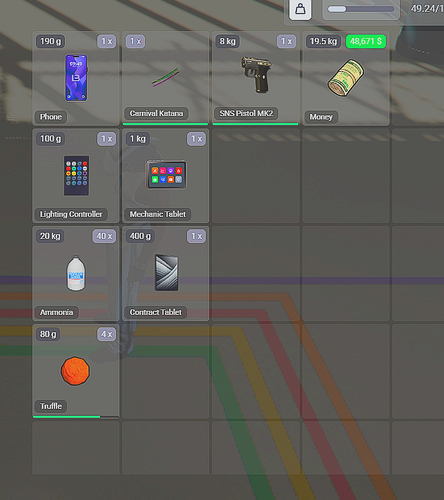Click the 100 g tag on Lighting Controller
444x500 pixels.
pos(51,139)
